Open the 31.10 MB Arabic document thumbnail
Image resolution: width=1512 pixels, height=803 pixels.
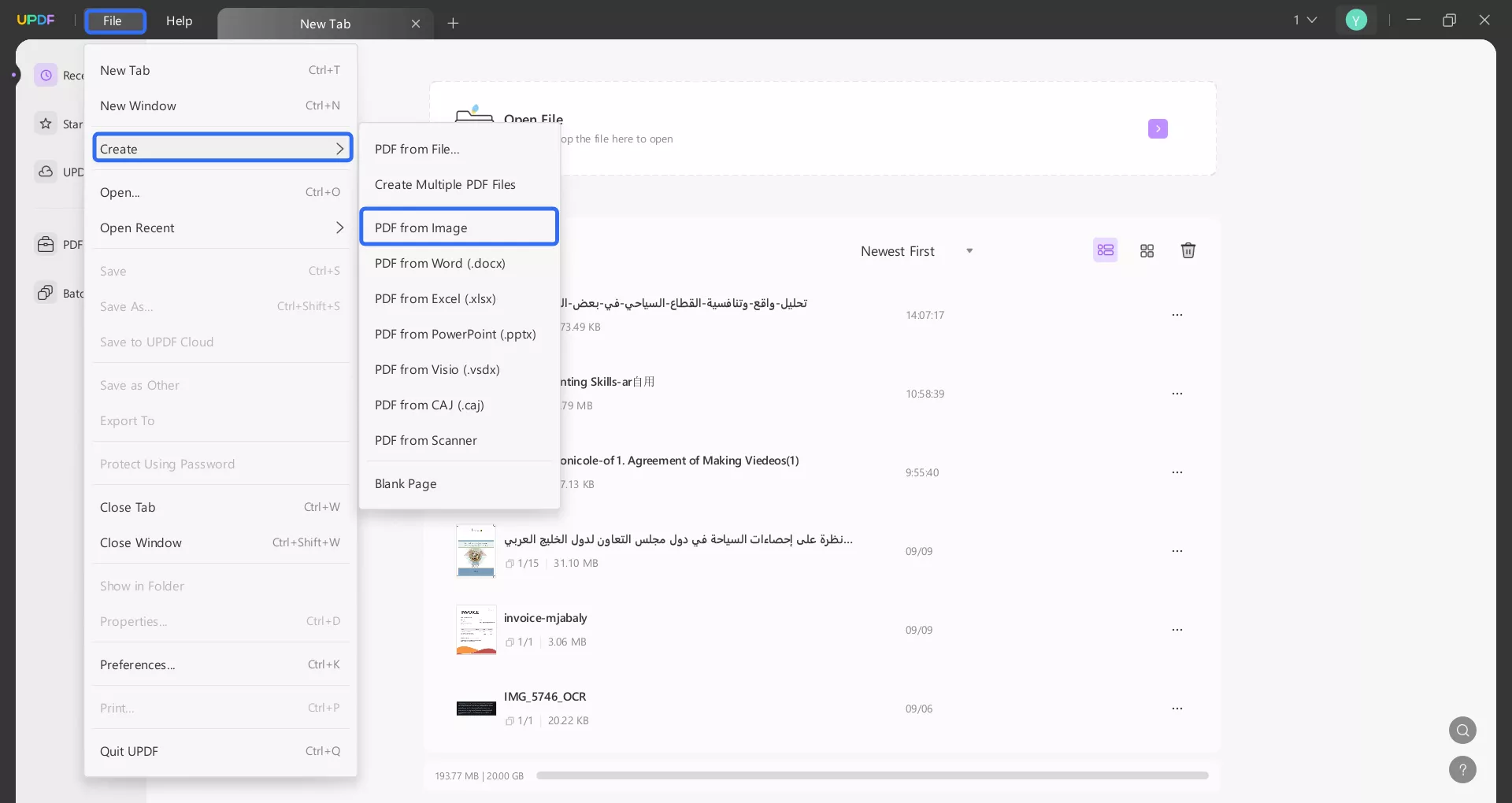pyautogui.click(x=476, y=551)
